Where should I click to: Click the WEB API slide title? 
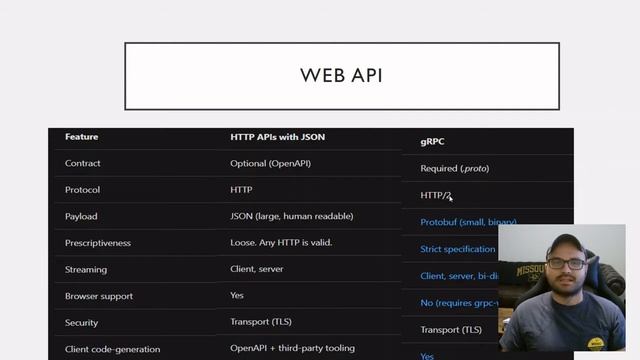[x=342, y=76]
